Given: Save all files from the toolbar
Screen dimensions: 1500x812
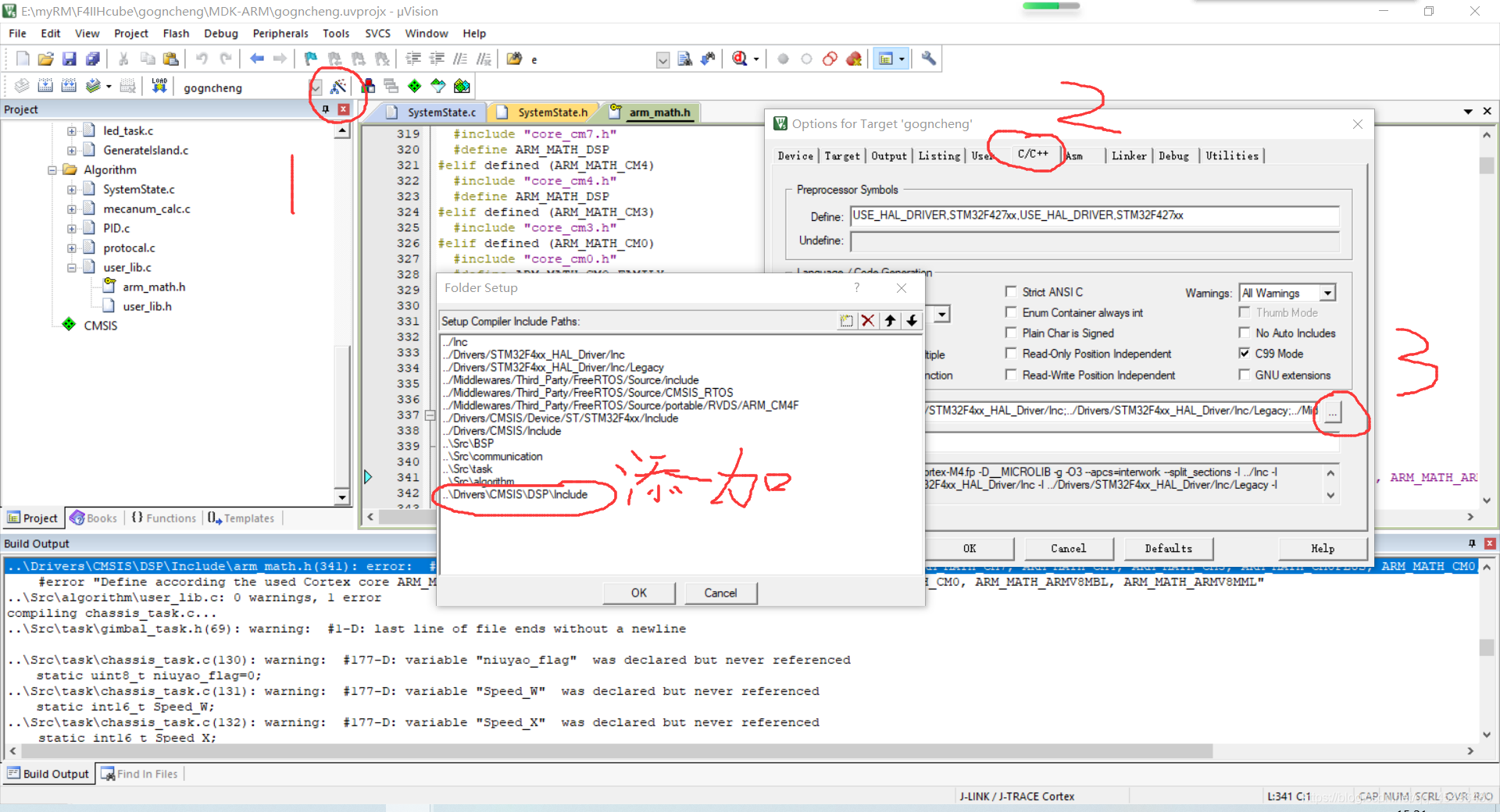Looking at the screenshot, I should coord(93,59).
